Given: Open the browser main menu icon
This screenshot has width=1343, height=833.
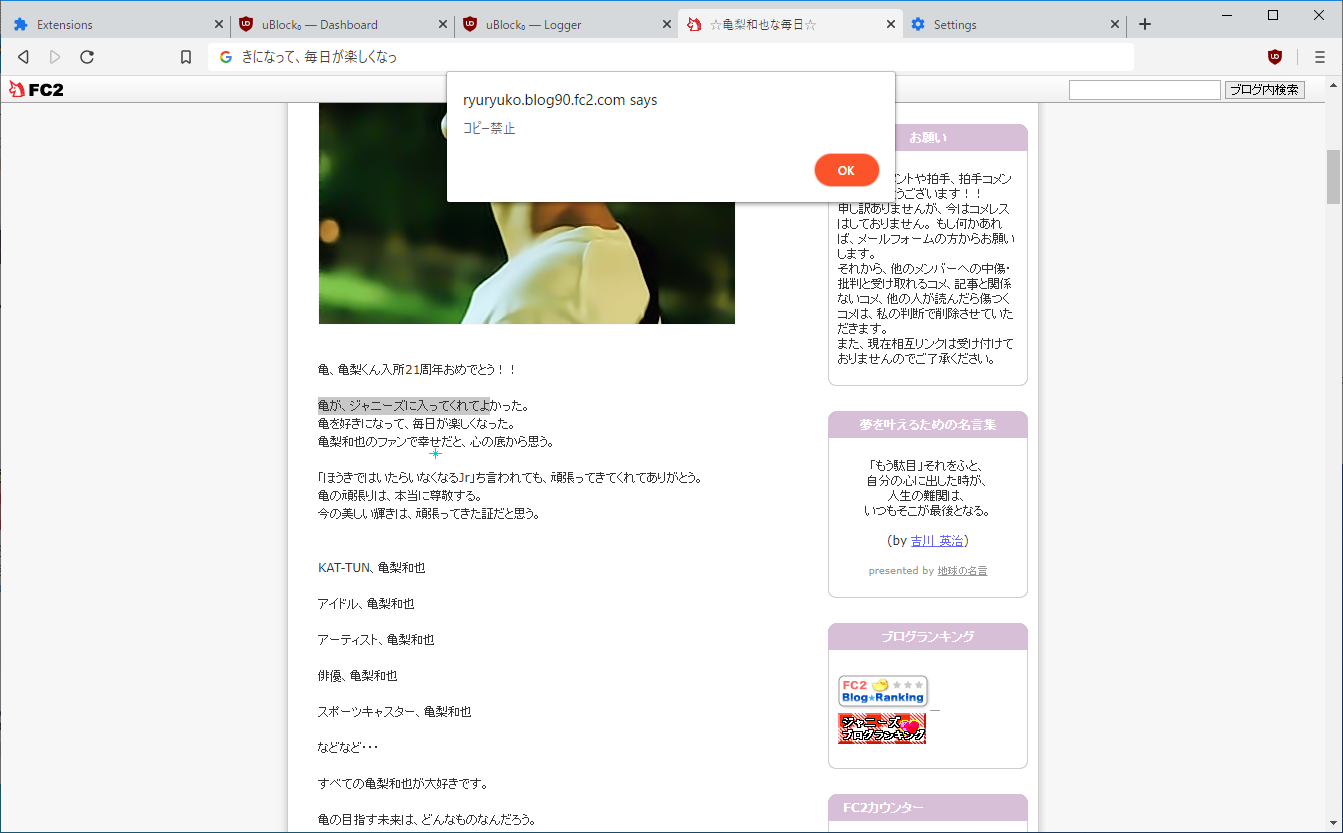Looking at the screenshot, I should coord(1320,57).
